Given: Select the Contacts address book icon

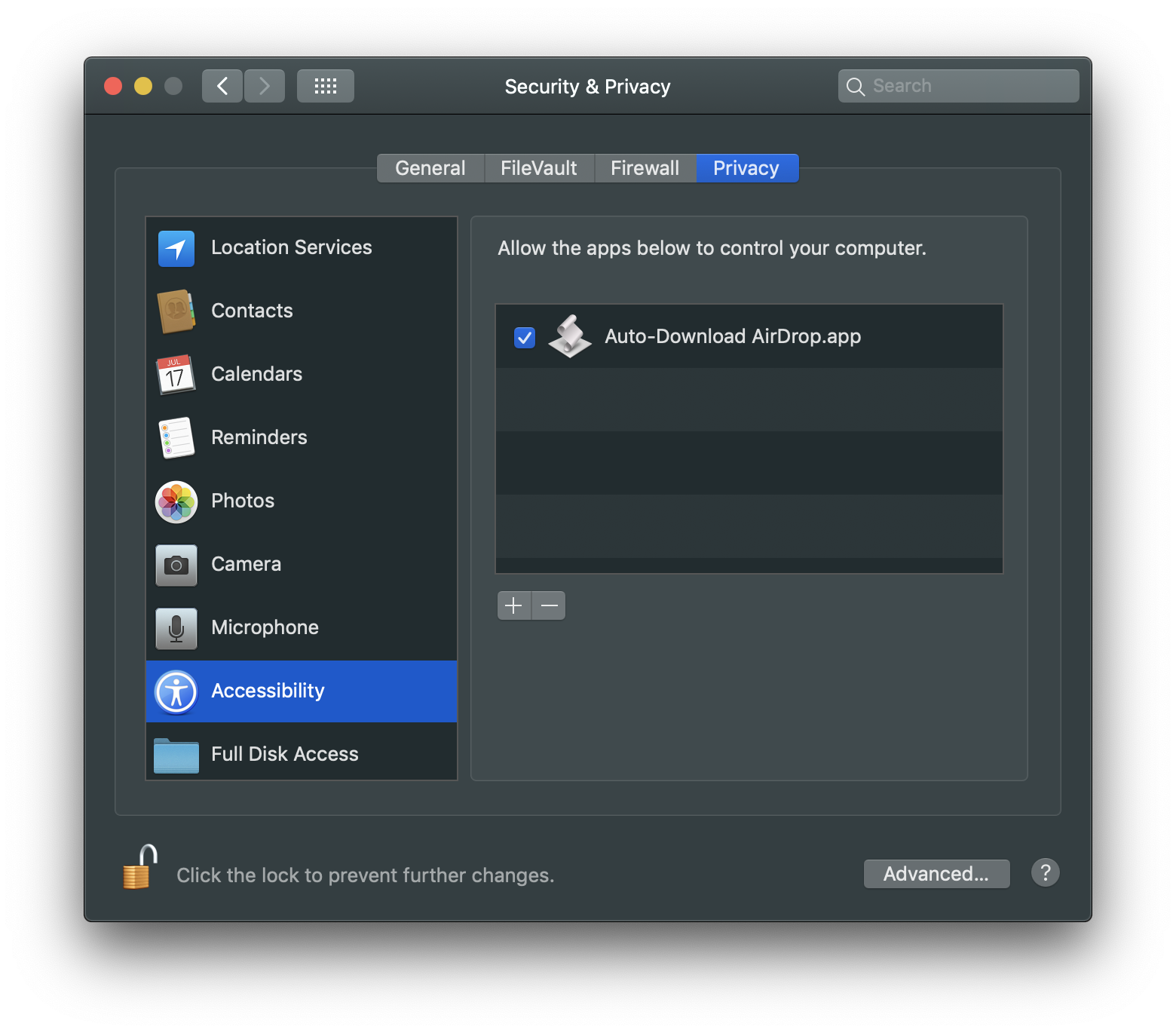Looking at the screenshot, I should [176, 311].
